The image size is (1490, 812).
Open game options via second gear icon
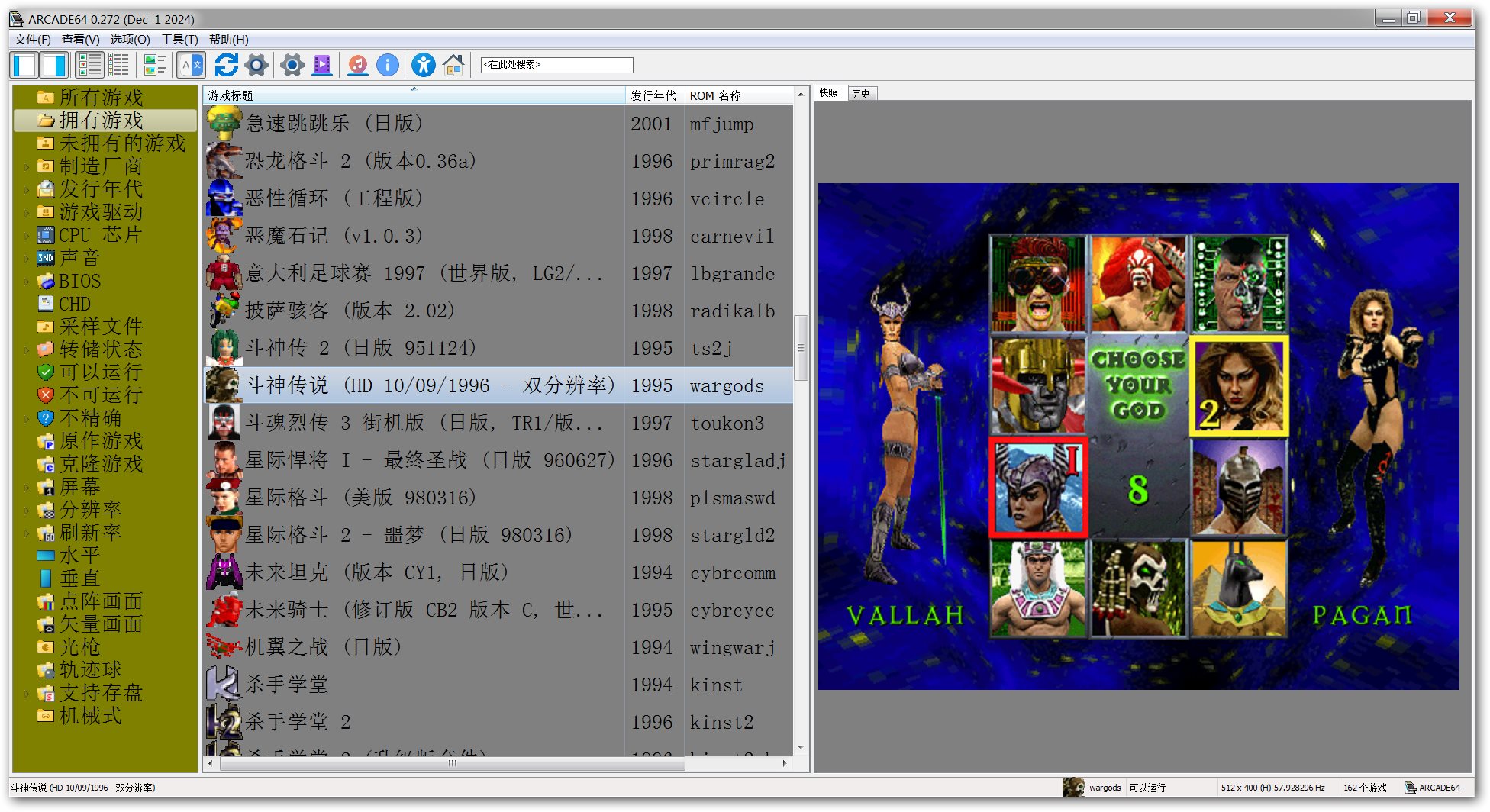point(292,66)
